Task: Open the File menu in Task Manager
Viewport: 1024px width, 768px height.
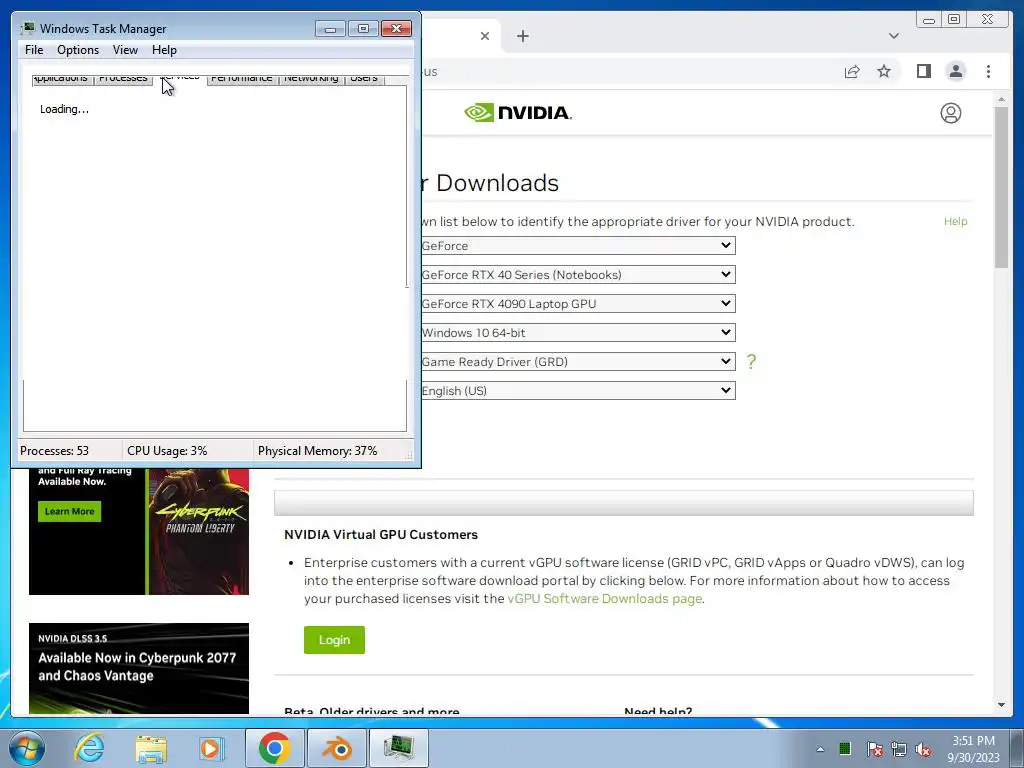Action: pyautogui.click(x=34, y=50)
